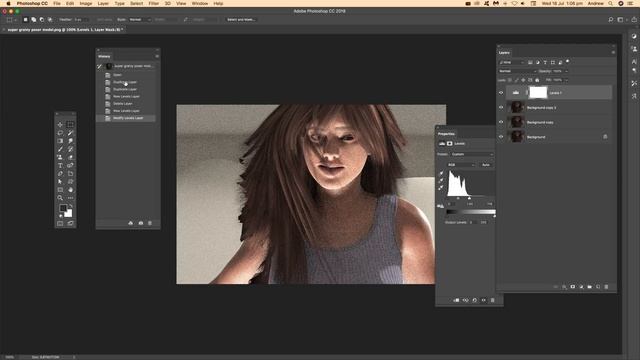Clip Levels adjustment to layer below
Viewport: 640px width, 360px height.
456,300
